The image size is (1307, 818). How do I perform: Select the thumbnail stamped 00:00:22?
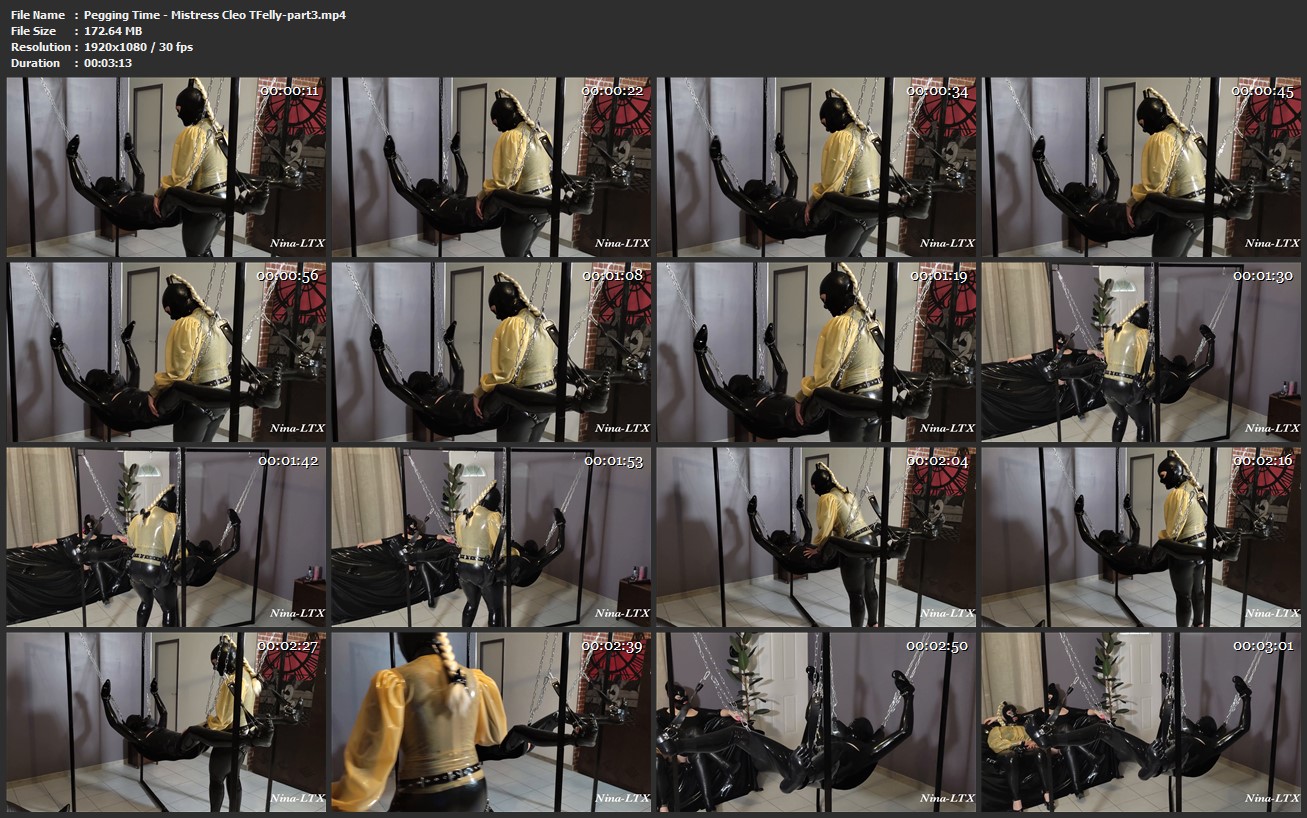[x=491, y=167]
